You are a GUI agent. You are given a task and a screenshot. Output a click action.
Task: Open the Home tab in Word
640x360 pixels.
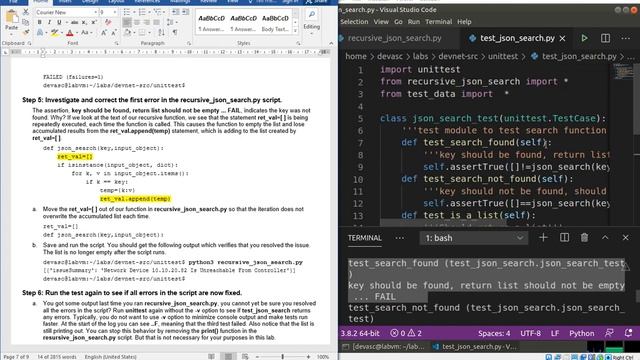[40, 2]
